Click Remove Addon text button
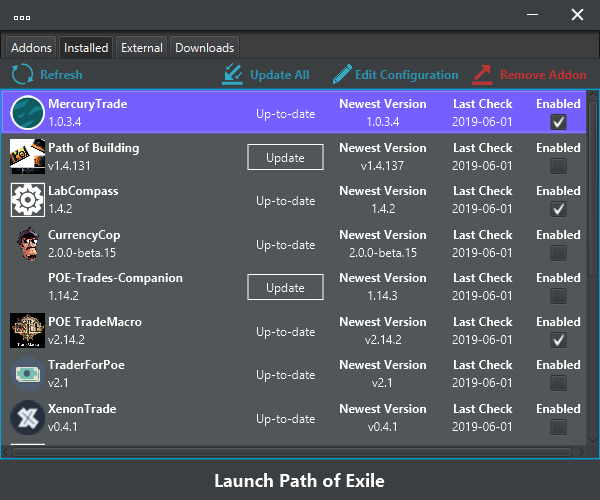 point(543,75)
